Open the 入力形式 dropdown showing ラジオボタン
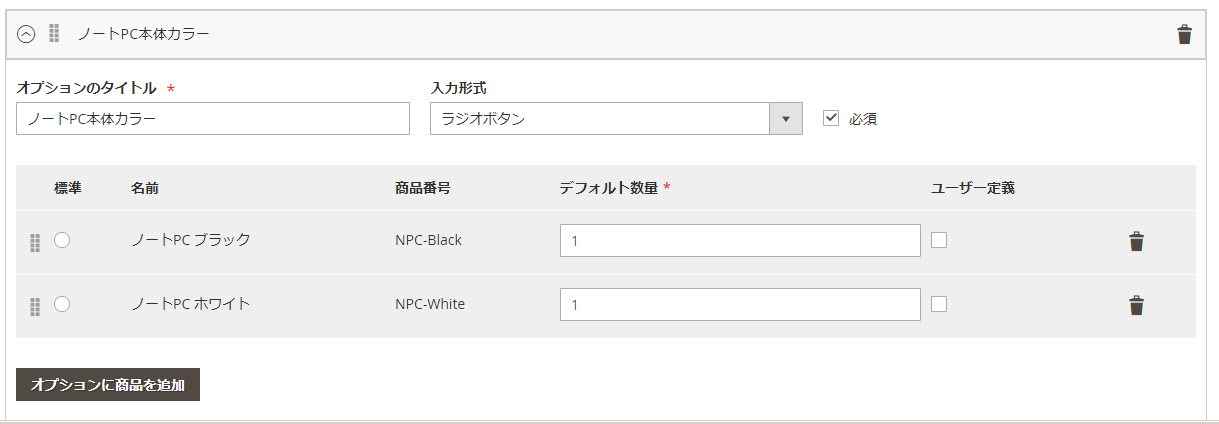Viewport: 1219px width, 424px height. tap(616, 119)
